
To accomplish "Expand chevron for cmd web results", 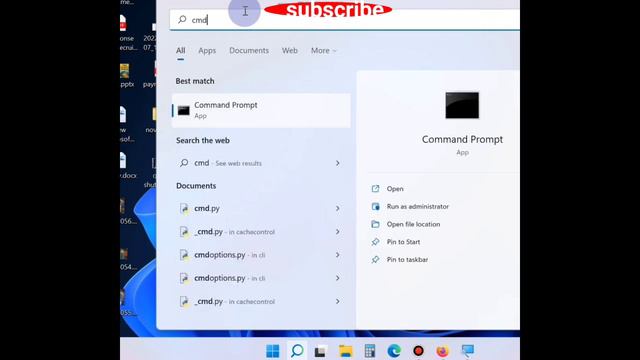I will pos(338,163).
